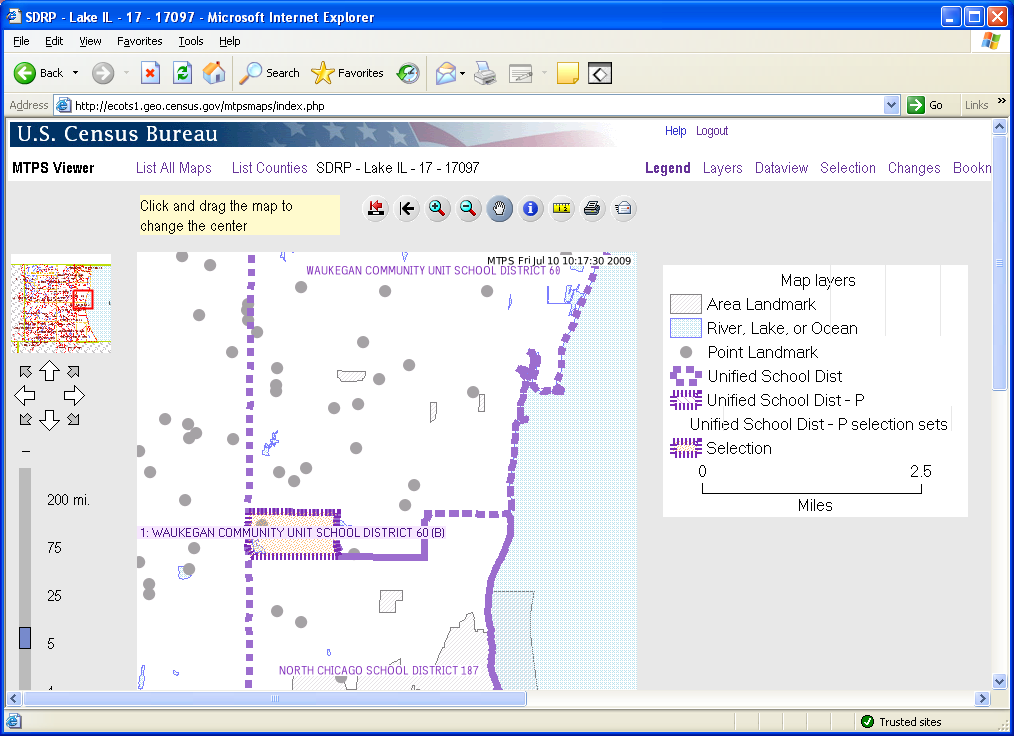Click the envelope email map icon

pyautogui.click(x=624, y=208)
